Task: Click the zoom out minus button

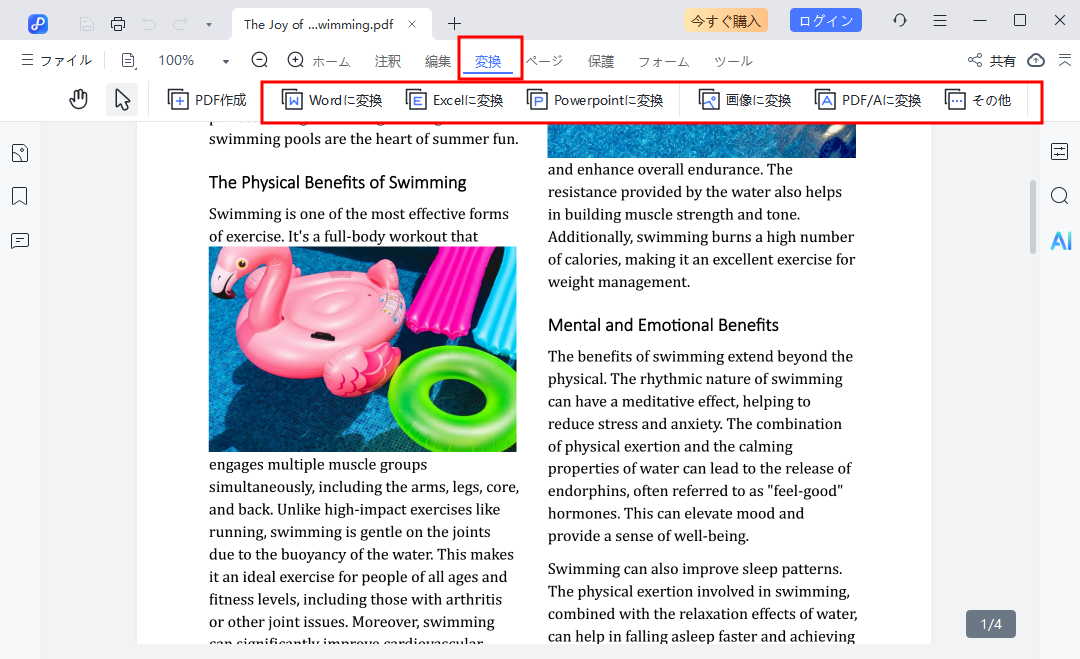Action: coord(260,61)
